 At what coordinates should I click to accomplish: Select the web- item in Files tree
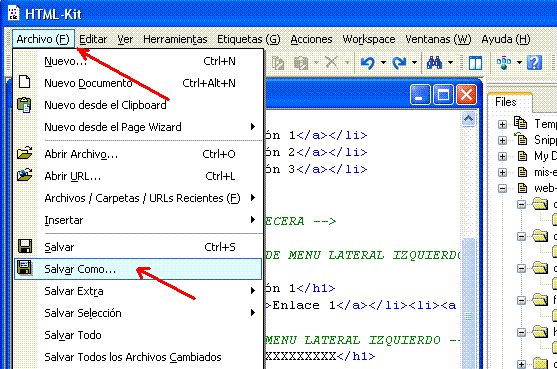coord(545,188)
